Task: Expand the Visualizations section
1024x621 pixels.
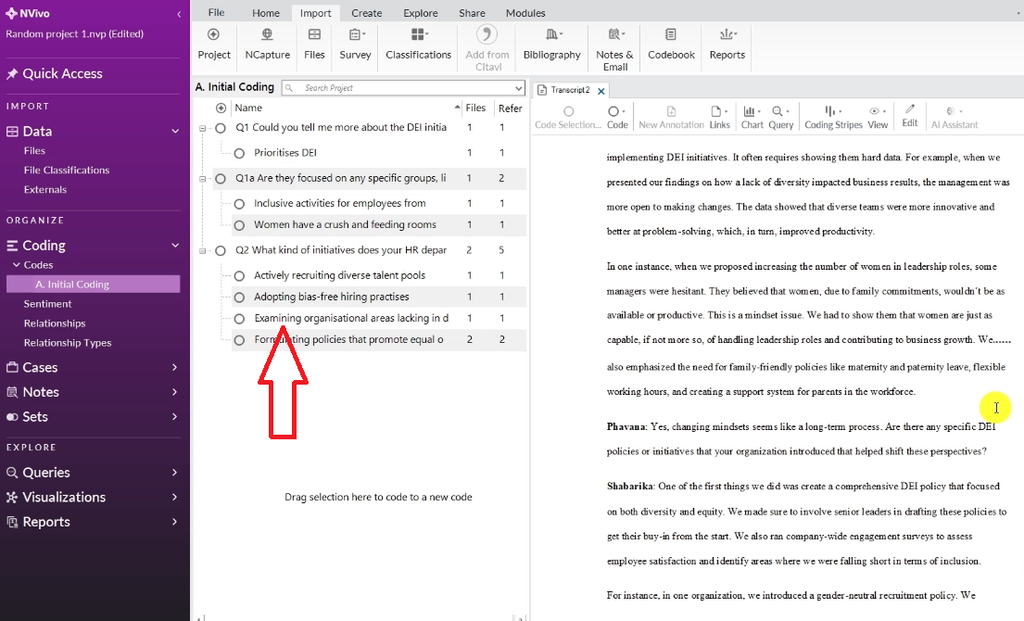Action: coord(174,497)
